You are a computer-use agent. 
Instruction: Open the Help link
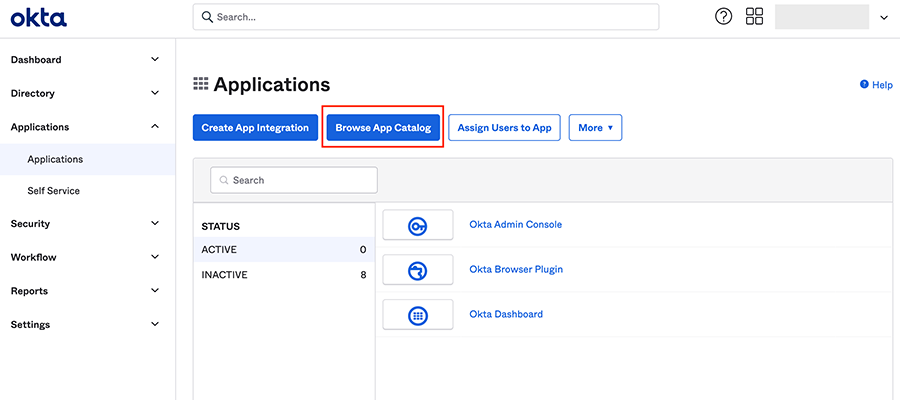coord(876,86)
